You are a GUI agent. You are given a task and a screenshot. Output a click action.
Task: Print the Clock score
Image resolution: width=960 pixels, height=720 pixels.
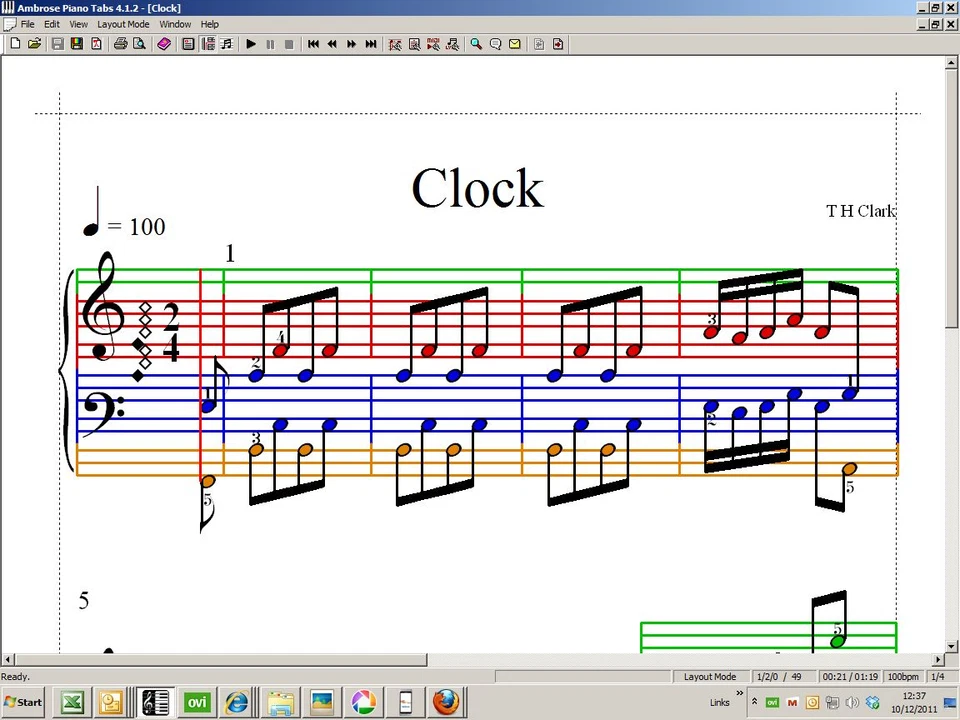pyautogui.click(x=120, y=43)
